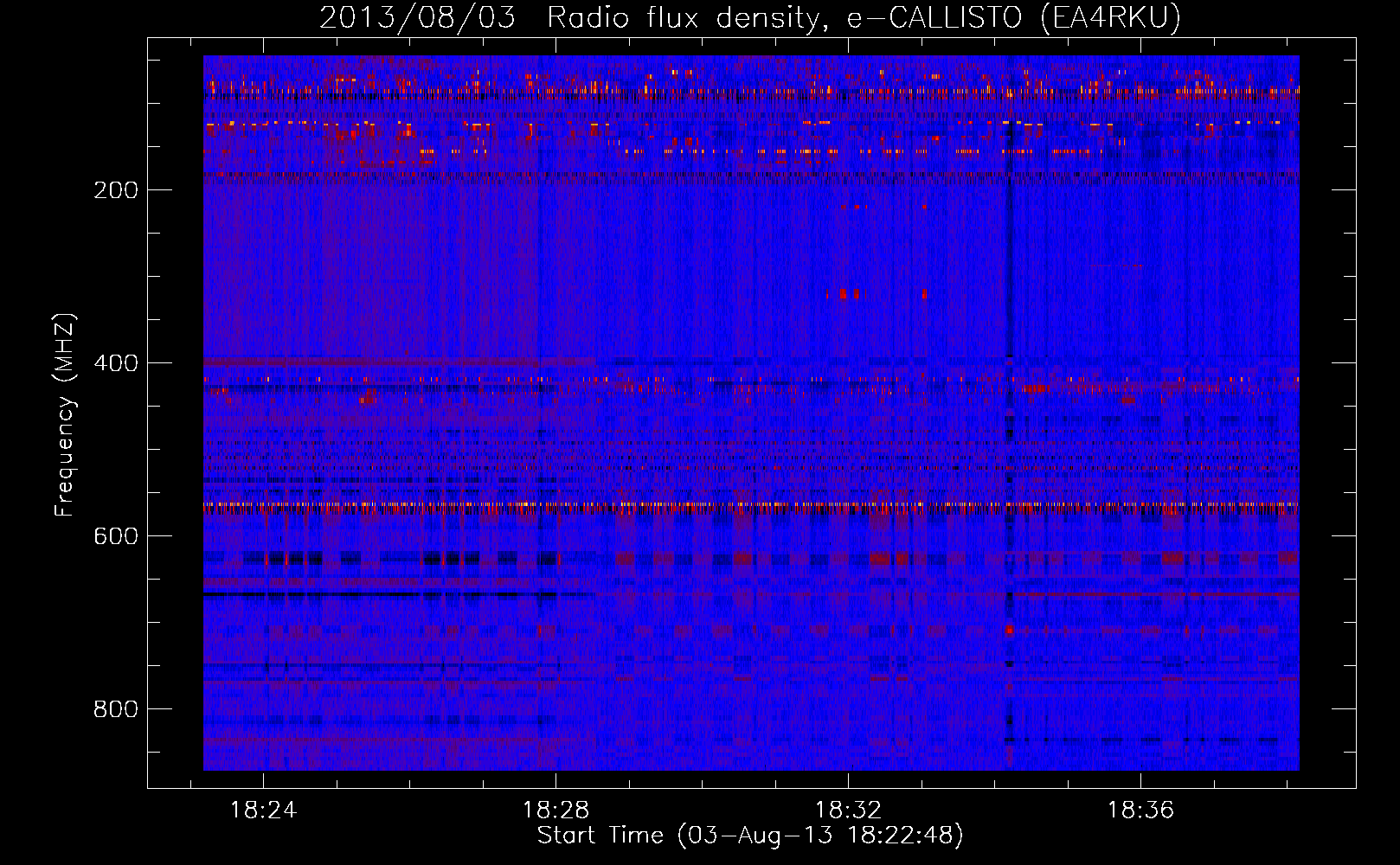The height and width of the screenshot is (865, 1400).
Task: Click the 18:28 time tick label
Action: point(556,811)
